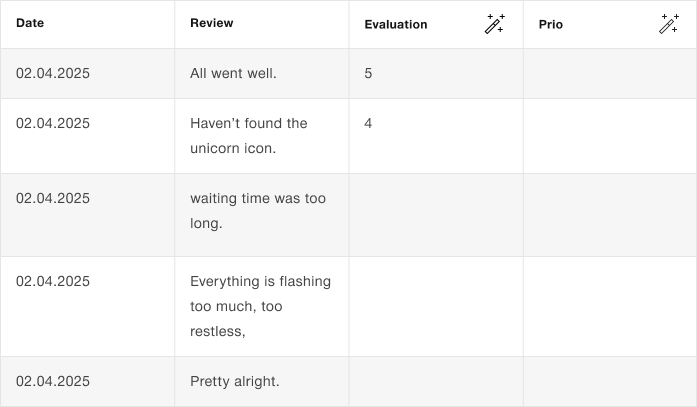697x407 pixels.
Task: Click empty Evaluation cell for "Pretty alright." row
Action: 435,381
